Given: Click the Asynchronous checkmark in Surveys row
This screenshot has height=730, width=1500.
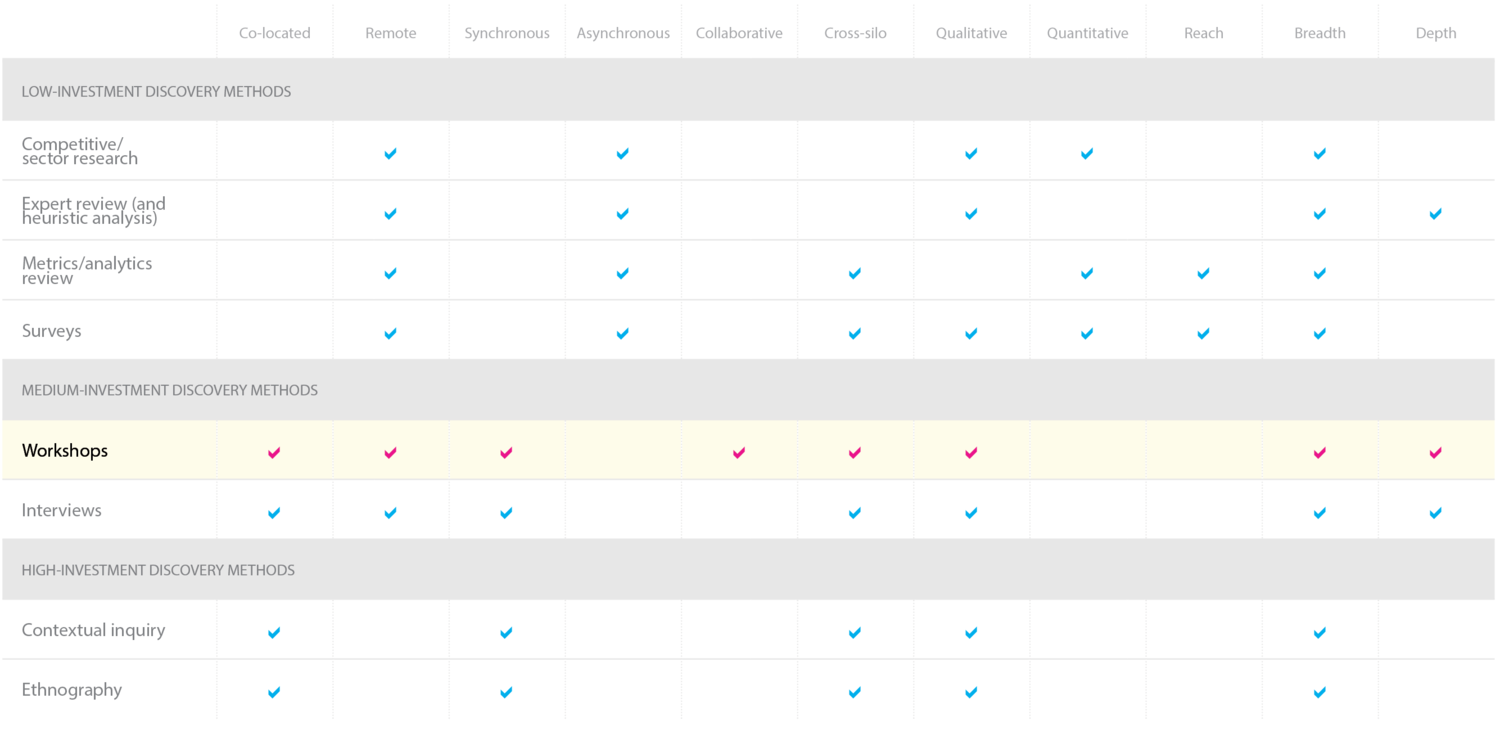Looking at the screenshot, I should [x=622, y=333].
